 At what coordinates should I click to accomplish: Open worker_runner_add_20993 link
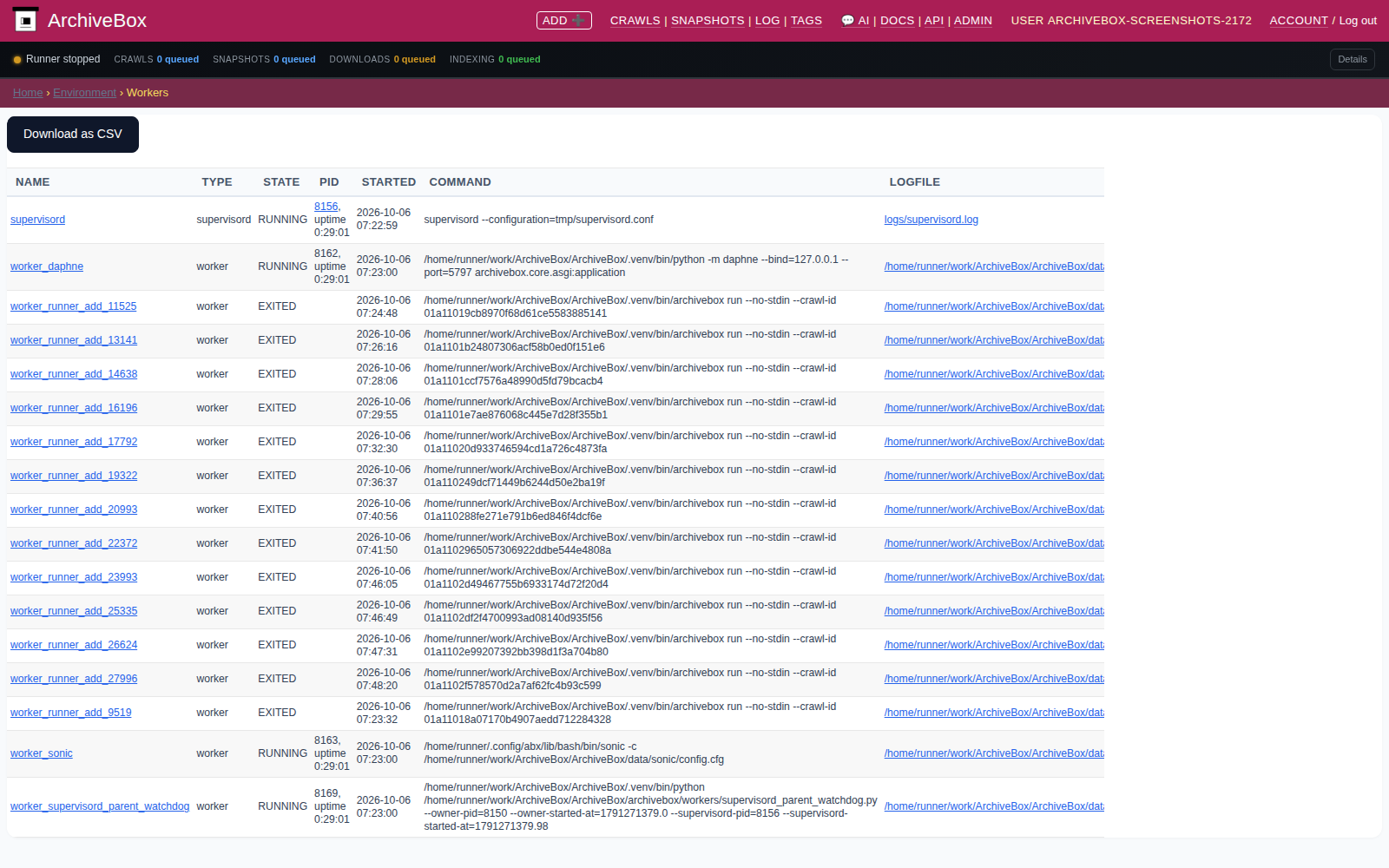pyautogui.click(x=74, y=510)
